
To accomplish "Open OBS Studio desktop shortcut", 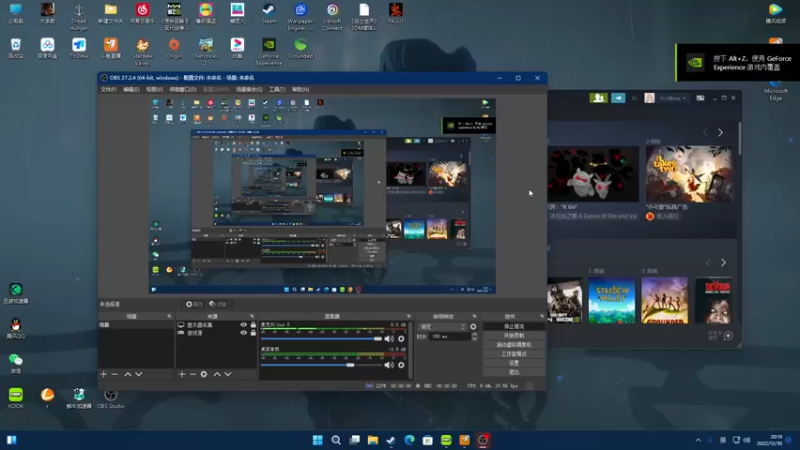I will click(x=111, y=398).
